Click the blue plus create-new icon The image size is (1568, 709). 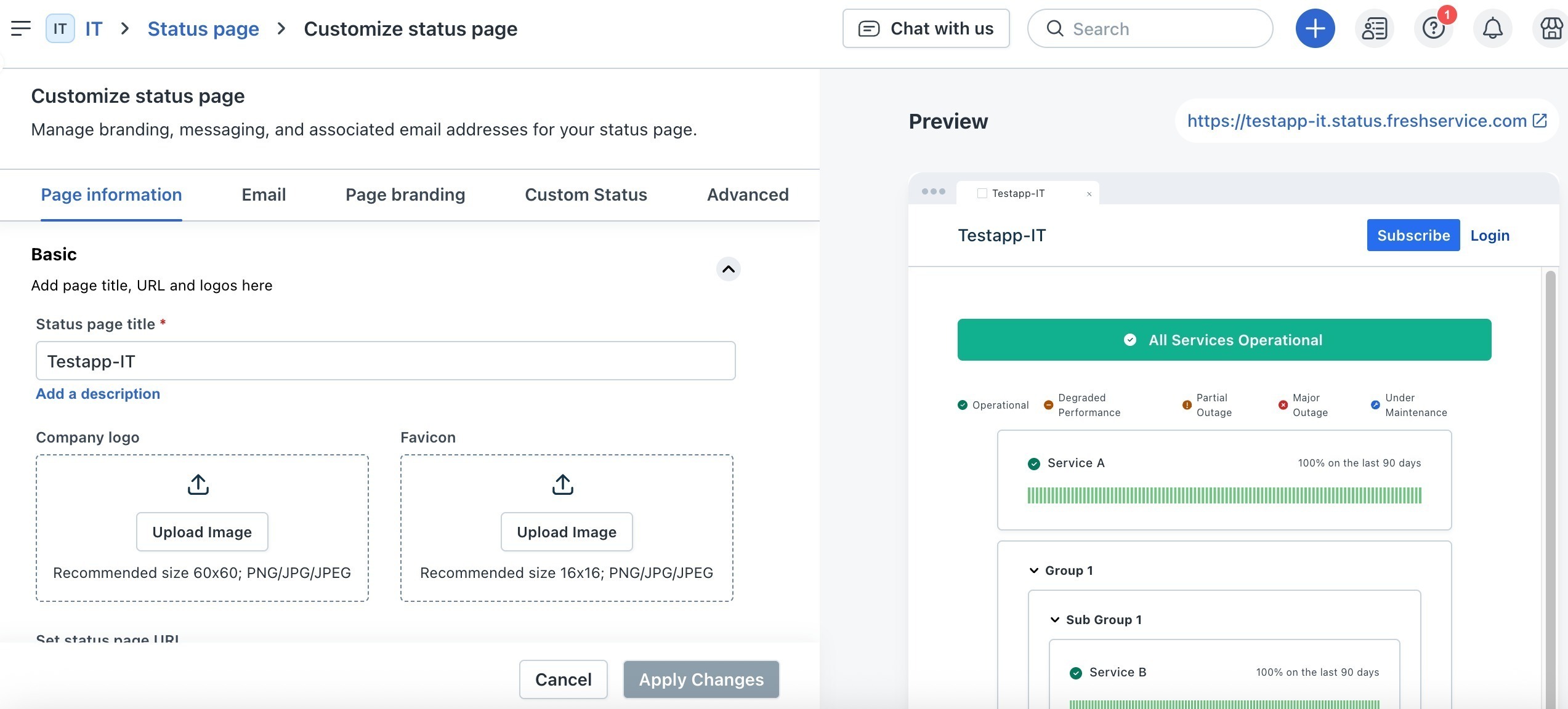pos(1315,28)
